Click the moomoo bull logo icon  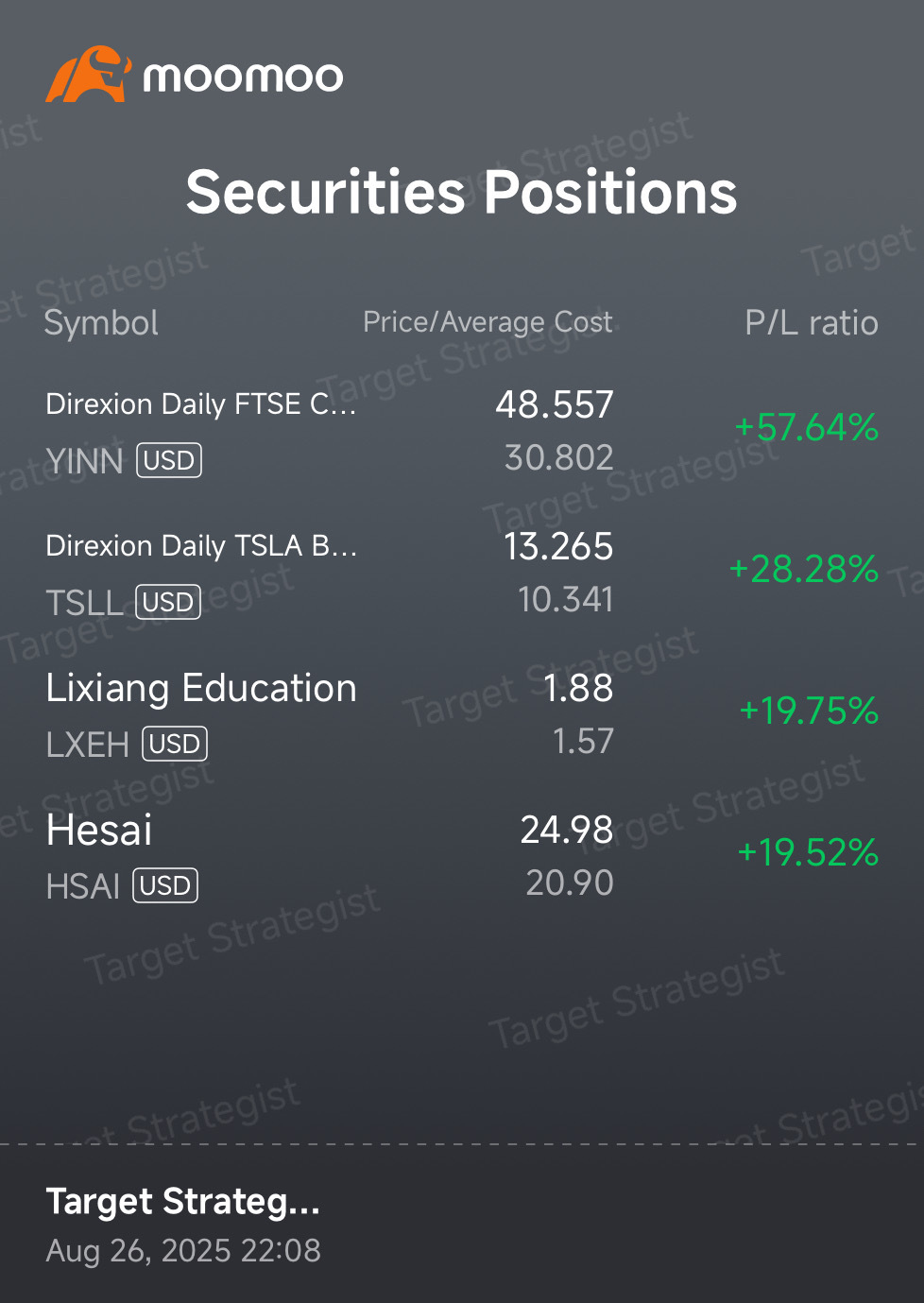pyautogui.click(x=87, y=75)
